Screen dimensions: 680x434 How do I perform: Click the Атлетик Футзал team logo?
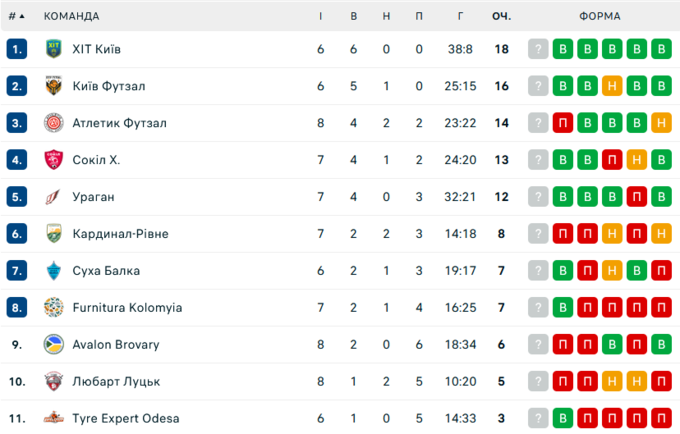[x=54, y=123]
